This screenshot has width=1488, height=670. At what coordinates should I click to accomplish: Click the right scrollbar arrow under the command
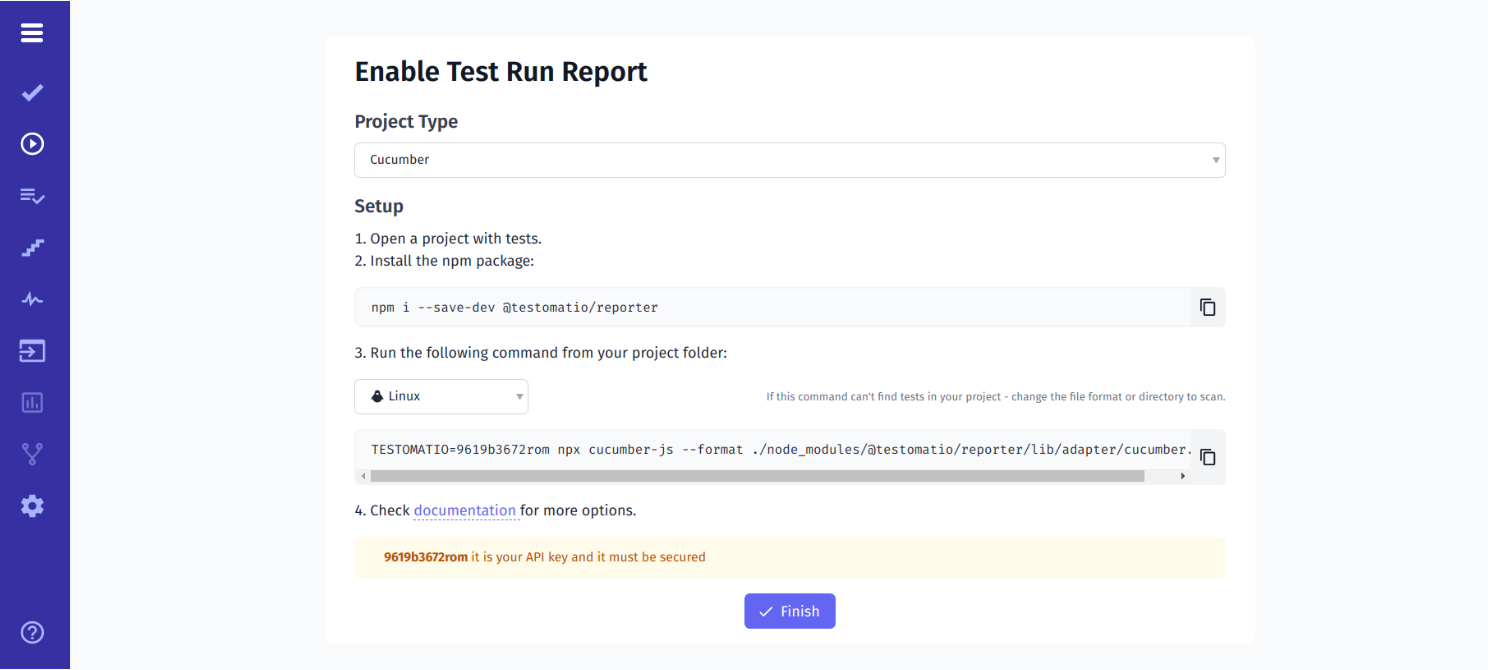(1182, 476)
